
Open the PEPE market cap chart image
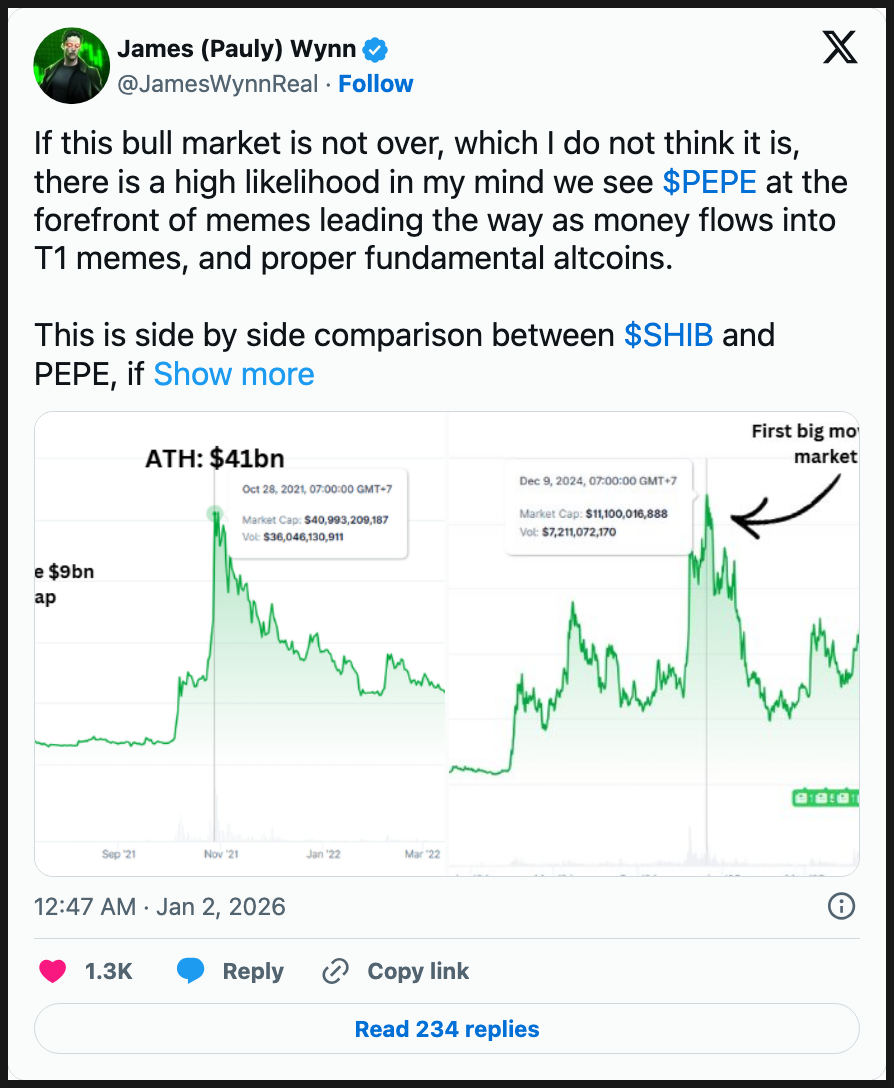click(653, 644)
